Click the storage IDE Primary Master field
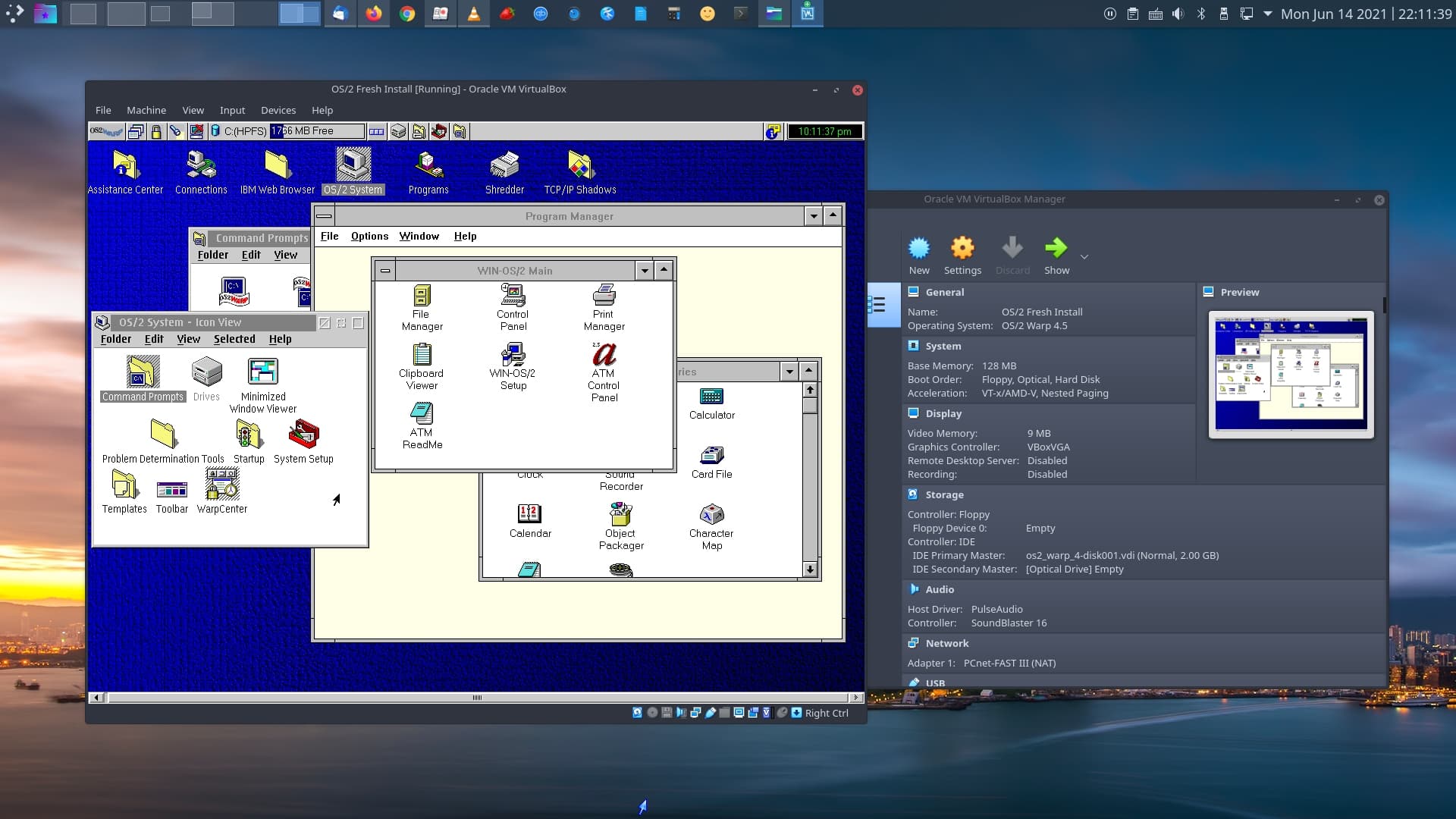1456x819 pixels. coord(1121,555)
